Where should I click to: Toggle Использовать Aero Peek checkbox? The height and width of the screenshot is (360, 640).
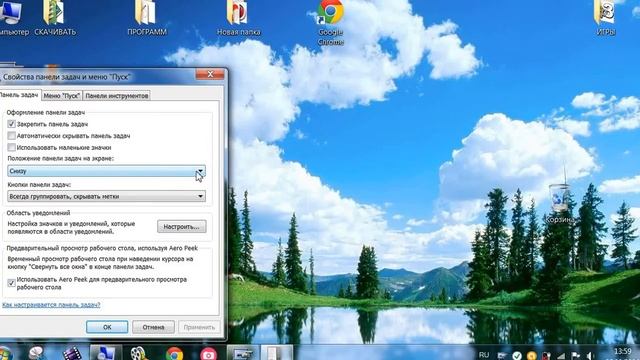pyautogui.click(x=11, y=283)
